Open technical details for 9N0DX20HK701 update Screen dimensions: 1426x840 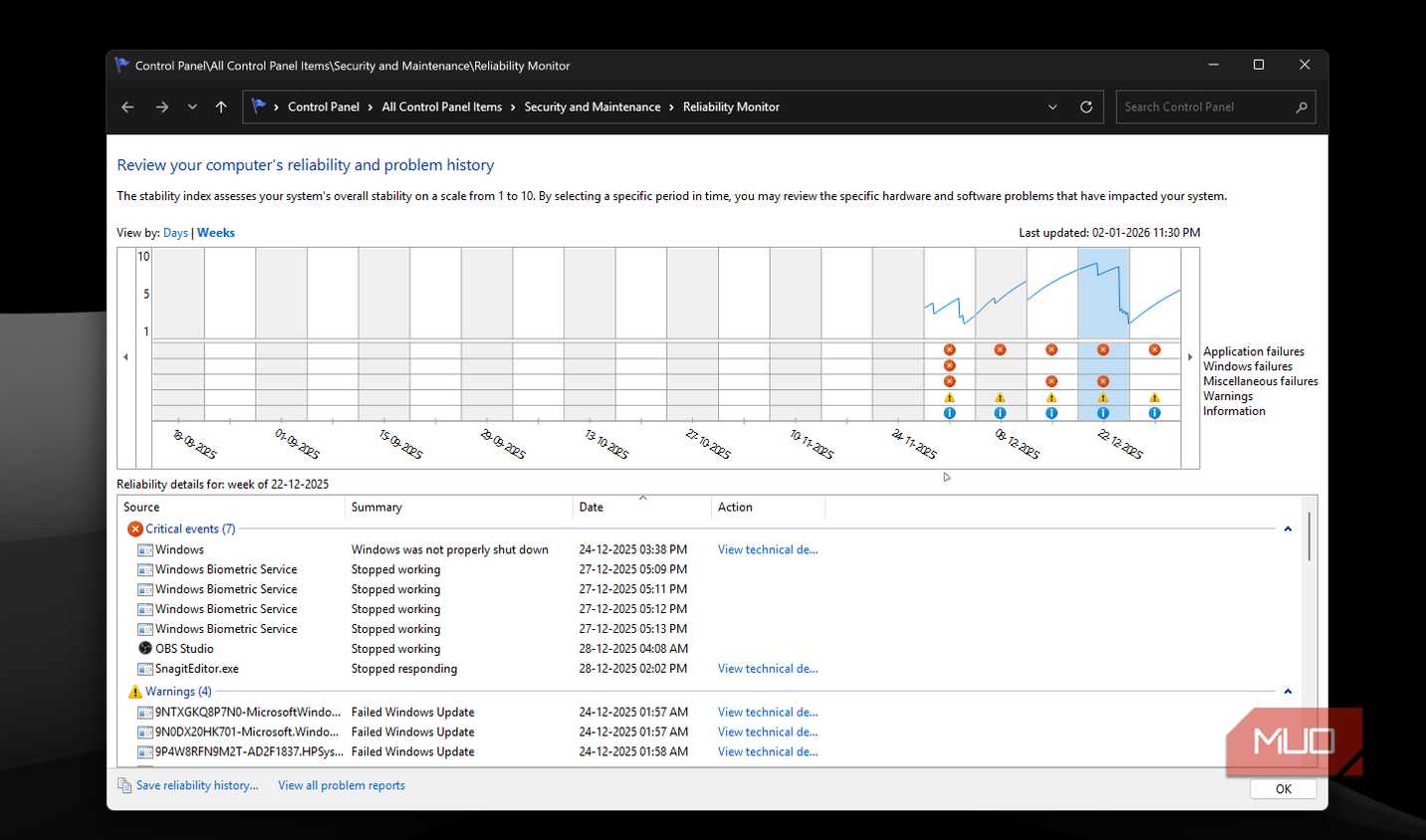point(768,733)
